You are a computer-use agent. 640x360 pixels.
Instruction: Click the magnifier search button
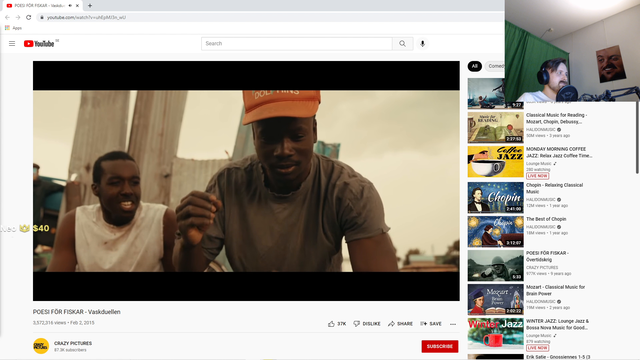pyautogui.click(x=402, y=44)
